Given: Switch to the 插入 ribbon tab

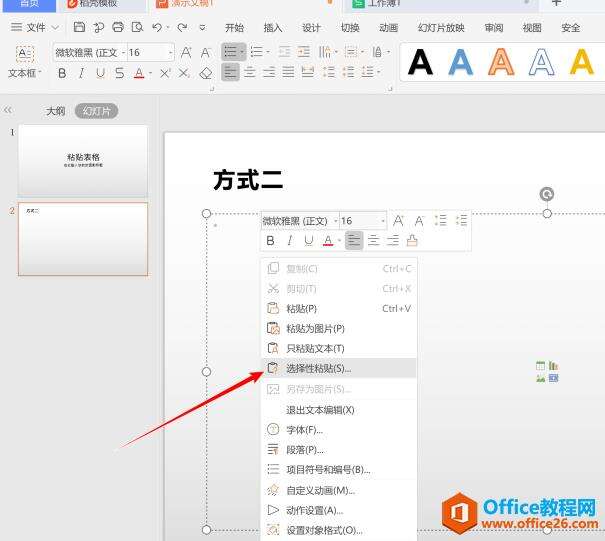Looking at the screenshot, I should tap(273, 27).
